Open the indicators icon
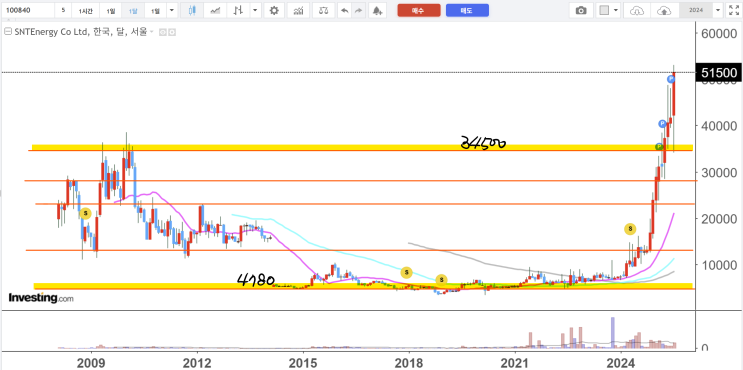 299,10
